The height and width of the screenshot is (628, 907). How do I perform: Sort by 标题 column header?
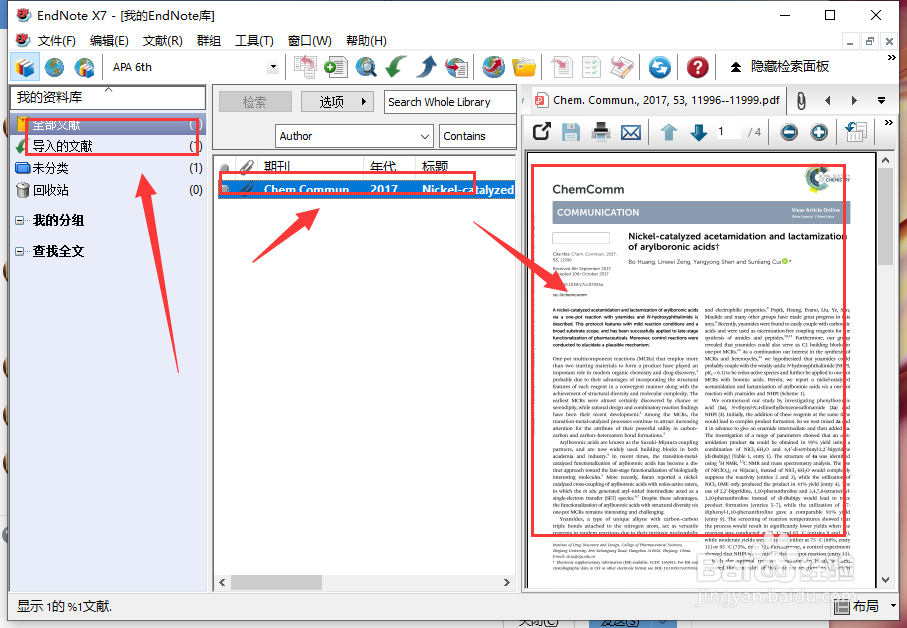[x=465, y=166]
